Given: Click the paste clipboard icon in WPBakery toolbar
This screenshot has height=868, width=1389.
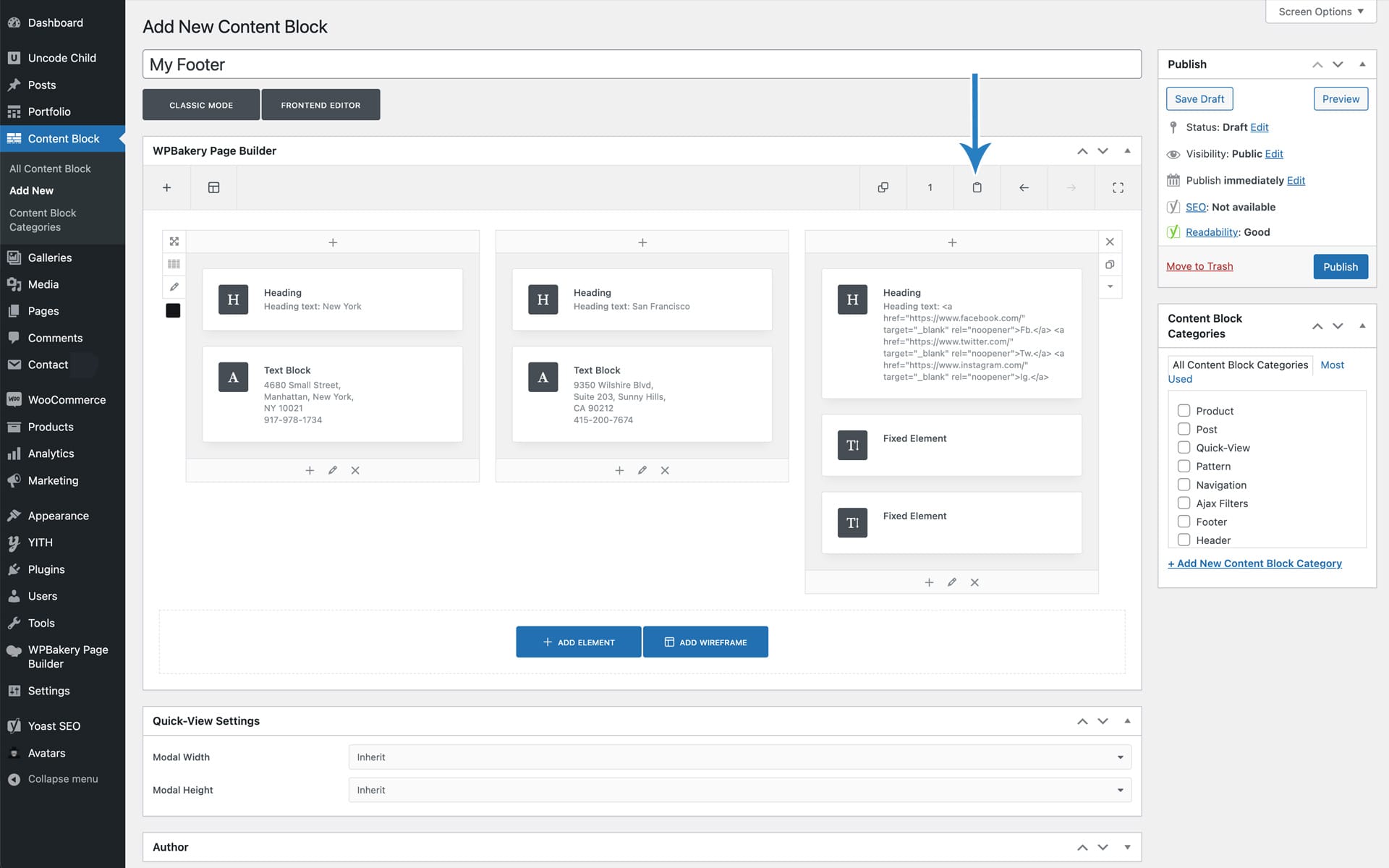Looking at the screenshot, I should (x=977, y=187).
